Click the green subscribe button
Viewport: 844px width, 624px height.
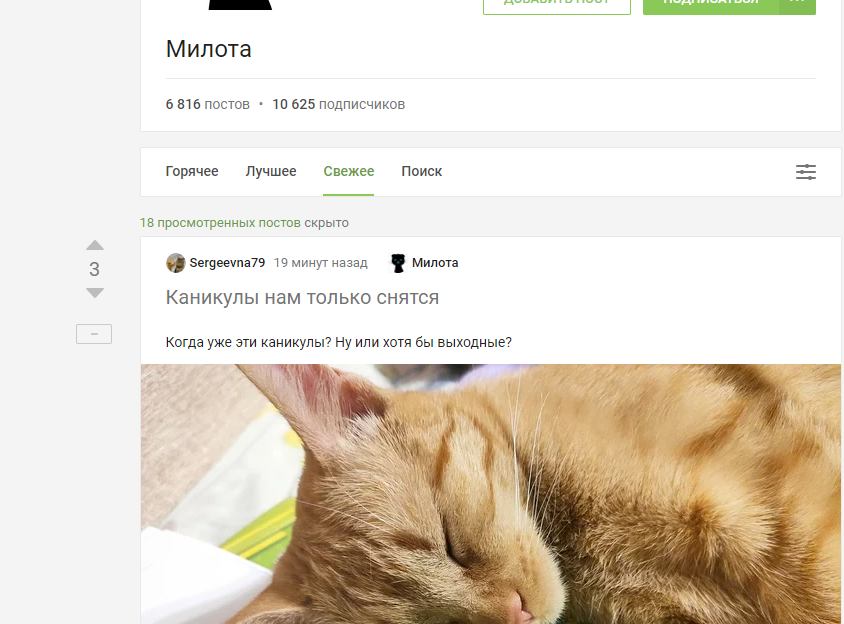click(711, 3)
